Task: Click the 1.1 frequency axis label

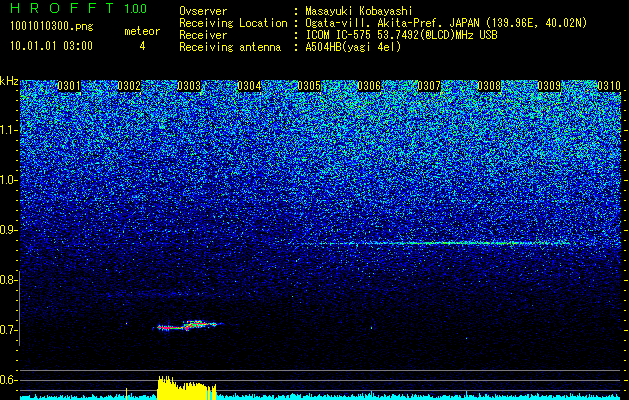Action: click(9, 130)
